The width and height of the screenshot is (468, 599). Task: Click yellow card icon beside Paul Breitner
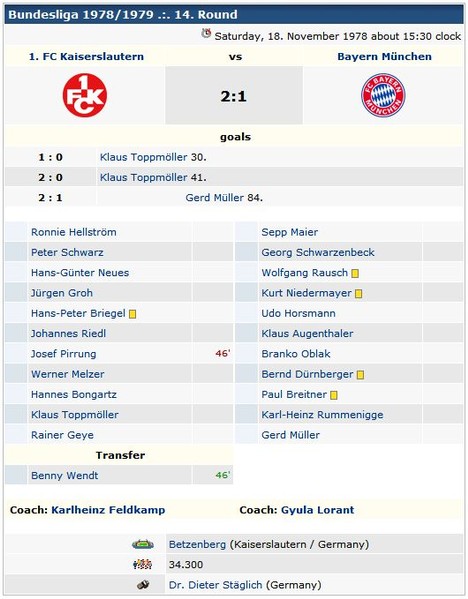(334, 395)
